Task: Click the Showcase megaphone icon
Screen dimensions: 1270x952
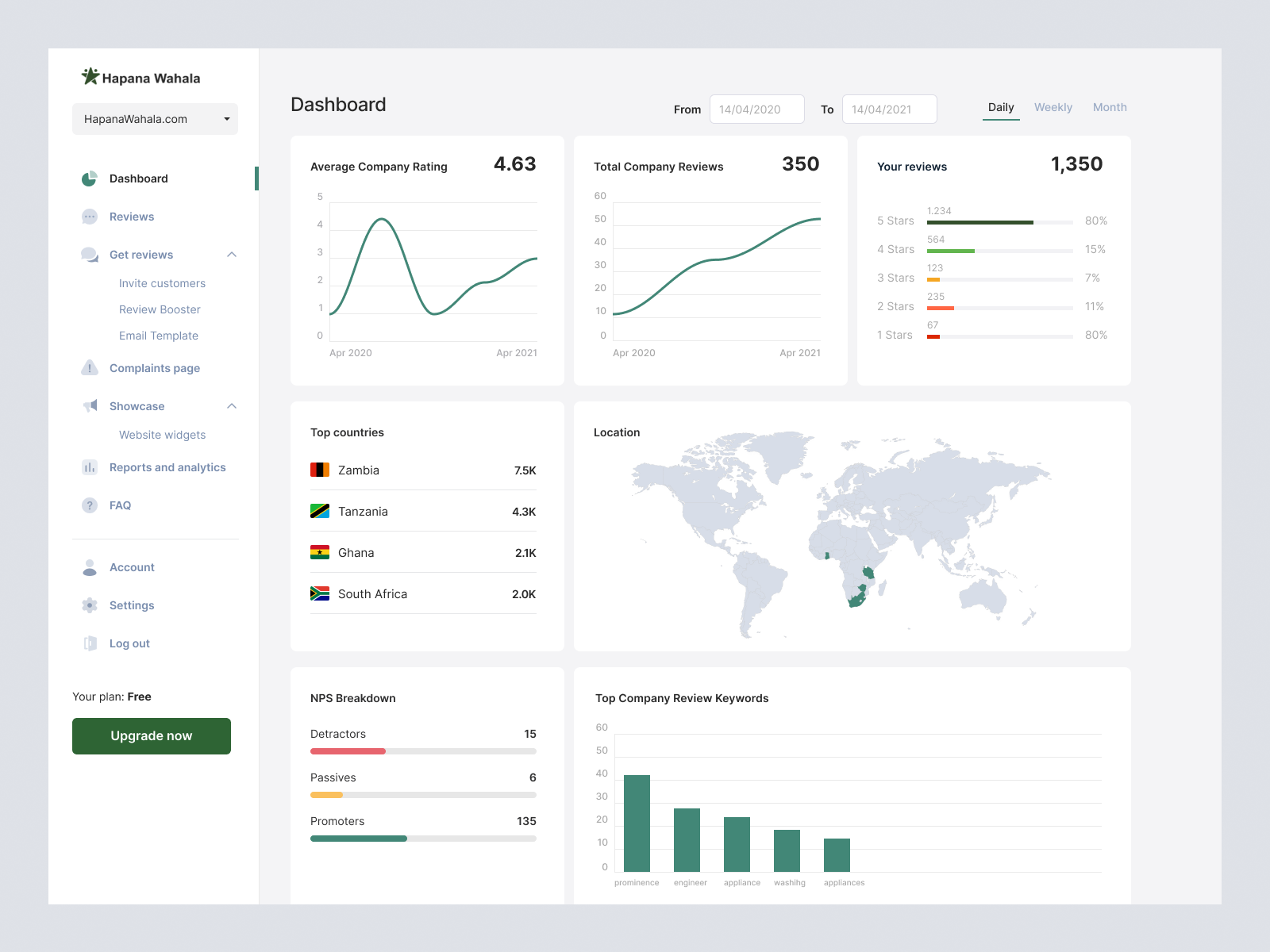Action: pyautogui.click(x=90, y=405)
